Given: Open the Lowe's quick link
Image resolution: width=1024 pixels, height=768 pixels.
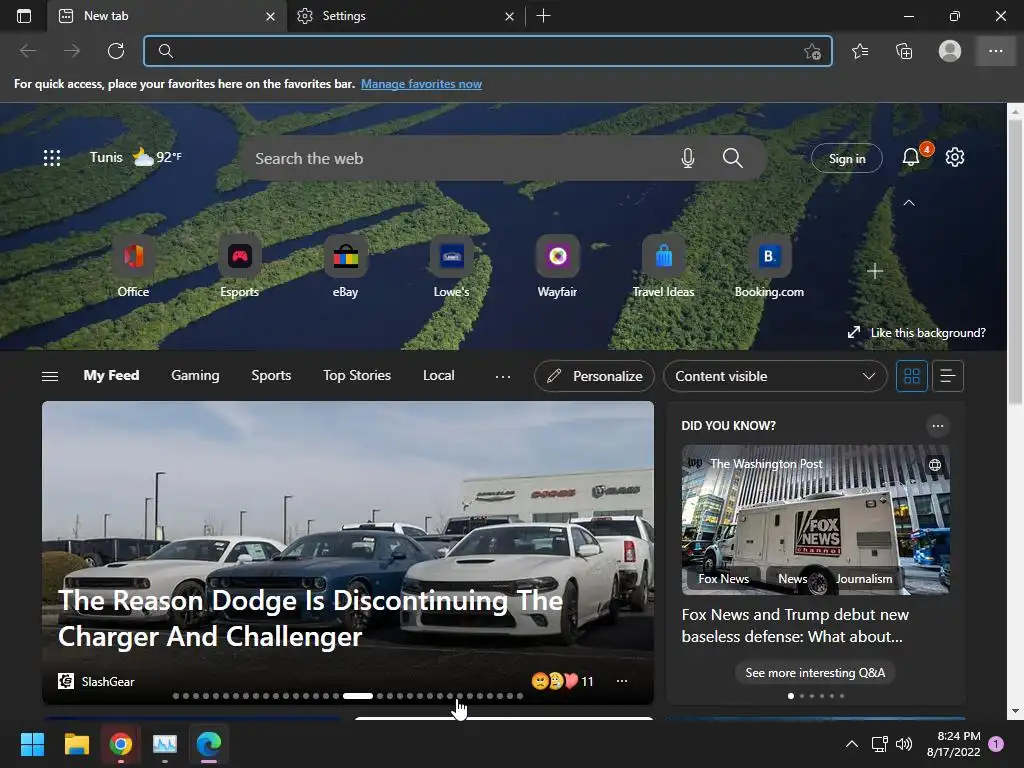Looking at the screenshot, I should pos(451,266).
